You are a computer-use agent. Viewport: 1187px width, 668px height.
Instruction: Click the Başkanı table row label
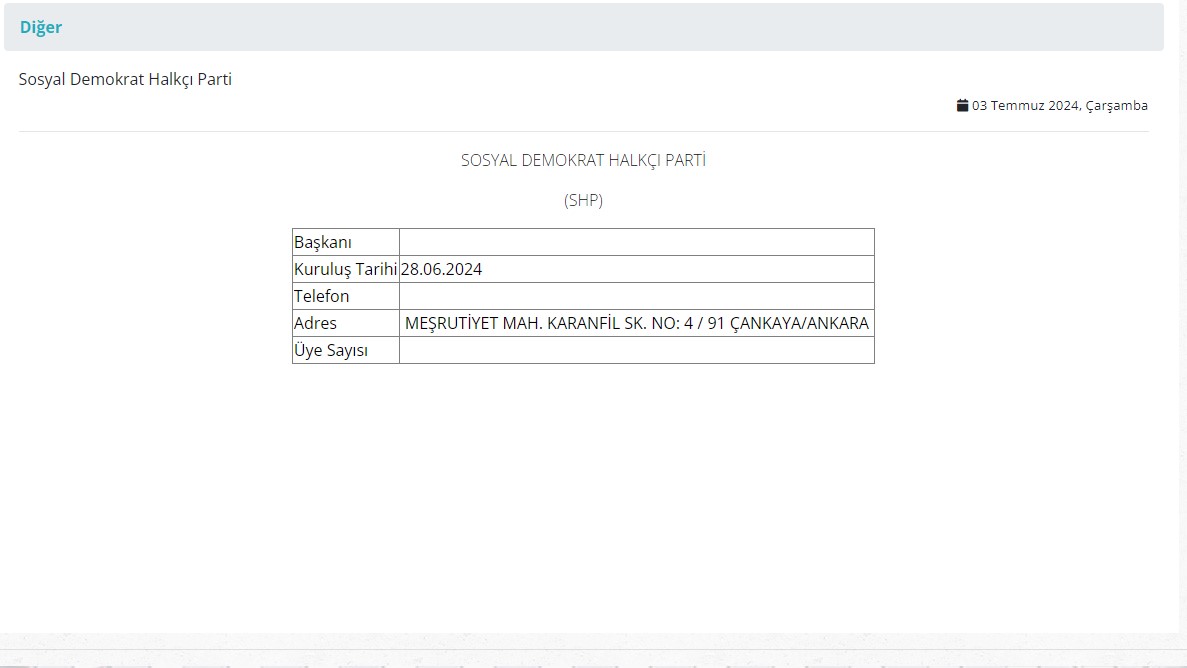(320, 241)
